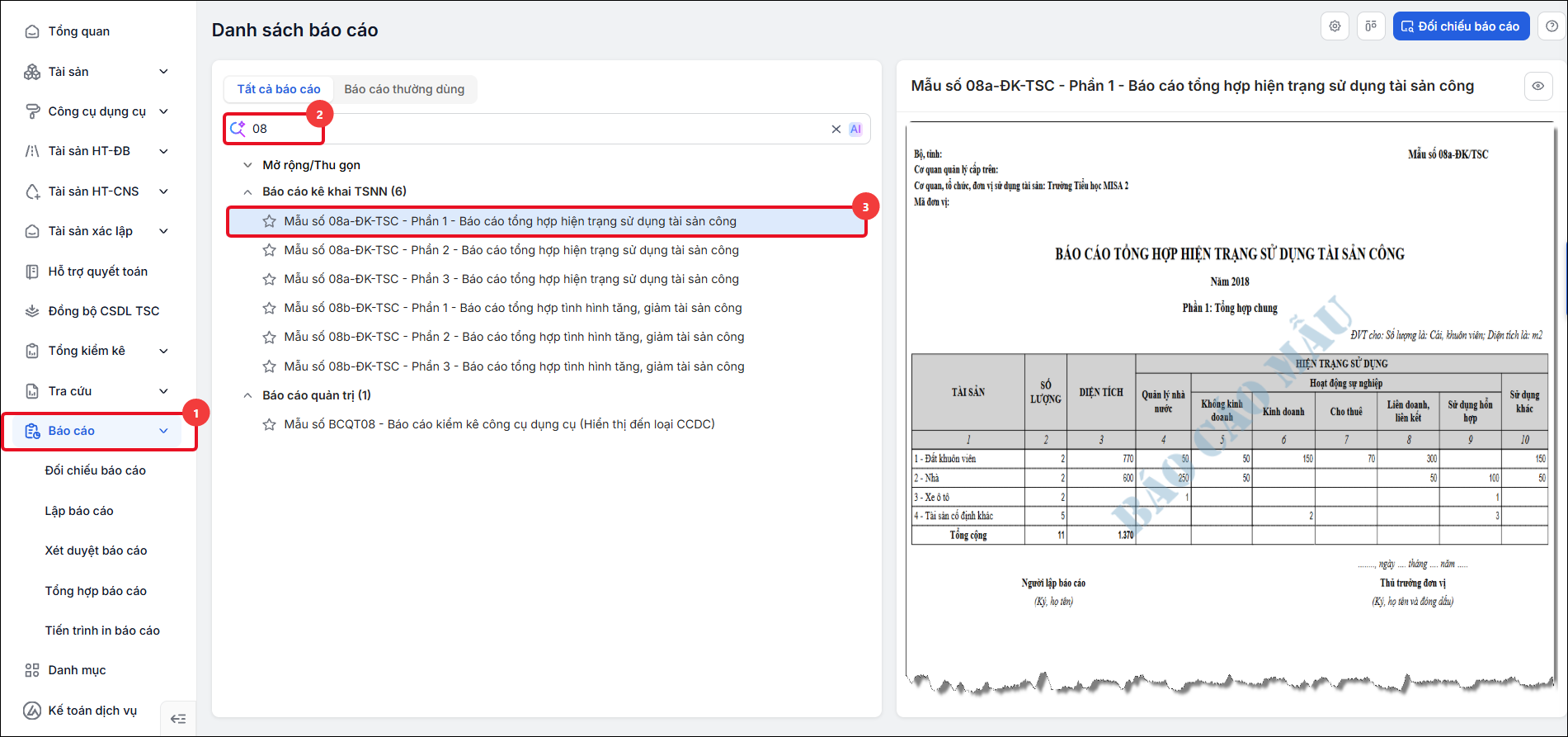1568x737 pixels.
Task: Click the Đồng bộ CSDL TSC icon
Action: click(32, 311)
